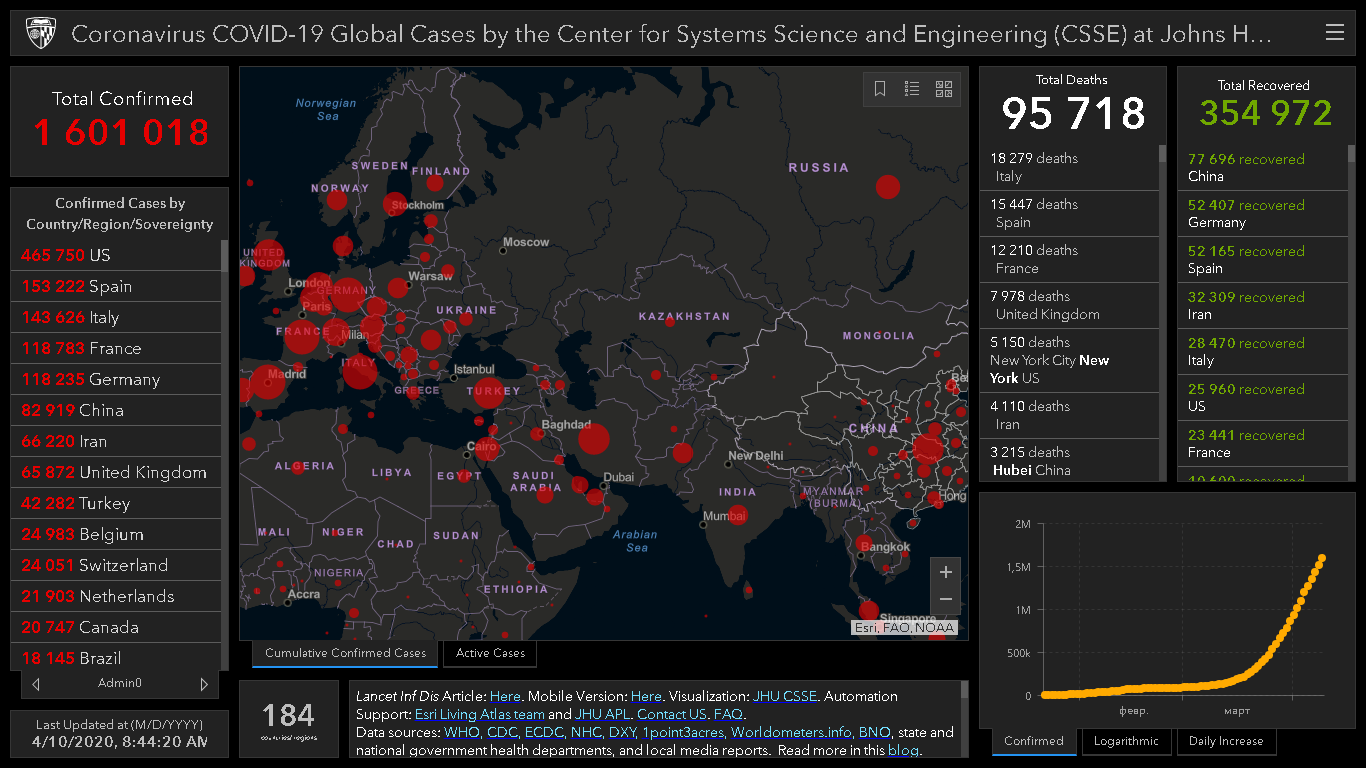Zoom out on the map with minus button
The height and width of the screenshot is (768, 1366).
(x=945, y=600)
